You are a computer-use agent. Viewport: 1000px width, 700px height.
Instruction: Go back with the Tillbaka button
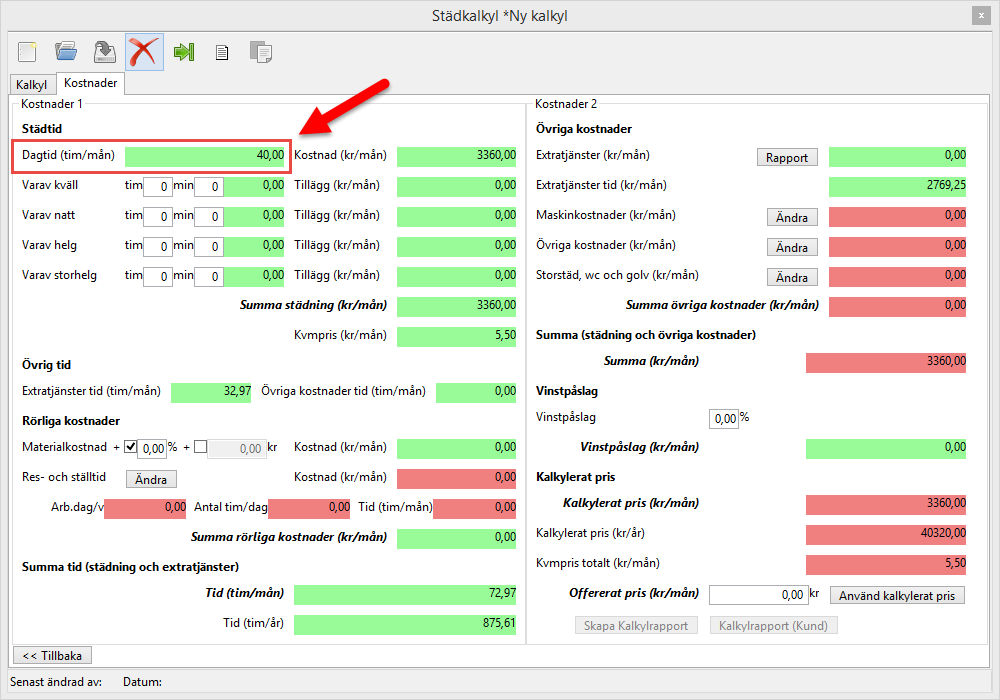tap(52, 655)
